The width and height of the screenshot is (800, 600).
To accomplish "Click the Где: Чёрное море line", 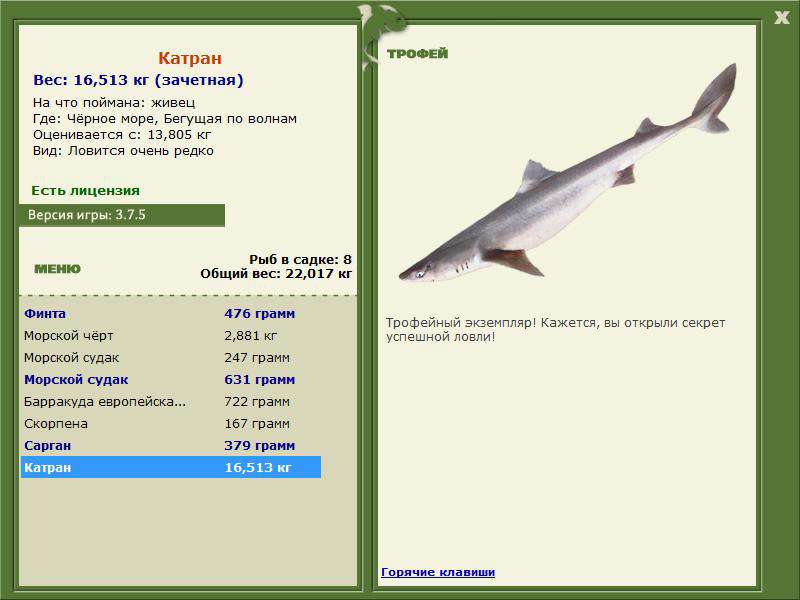I will (165, 118).
